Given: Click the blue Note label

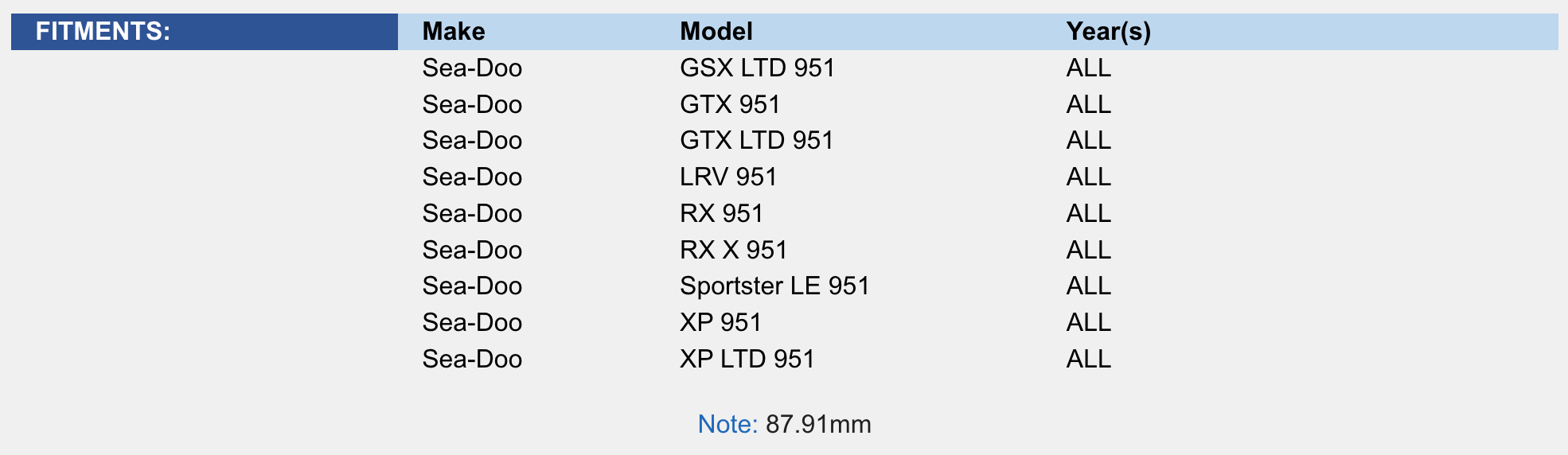Looking at the screenshot, I should (727, 425).
